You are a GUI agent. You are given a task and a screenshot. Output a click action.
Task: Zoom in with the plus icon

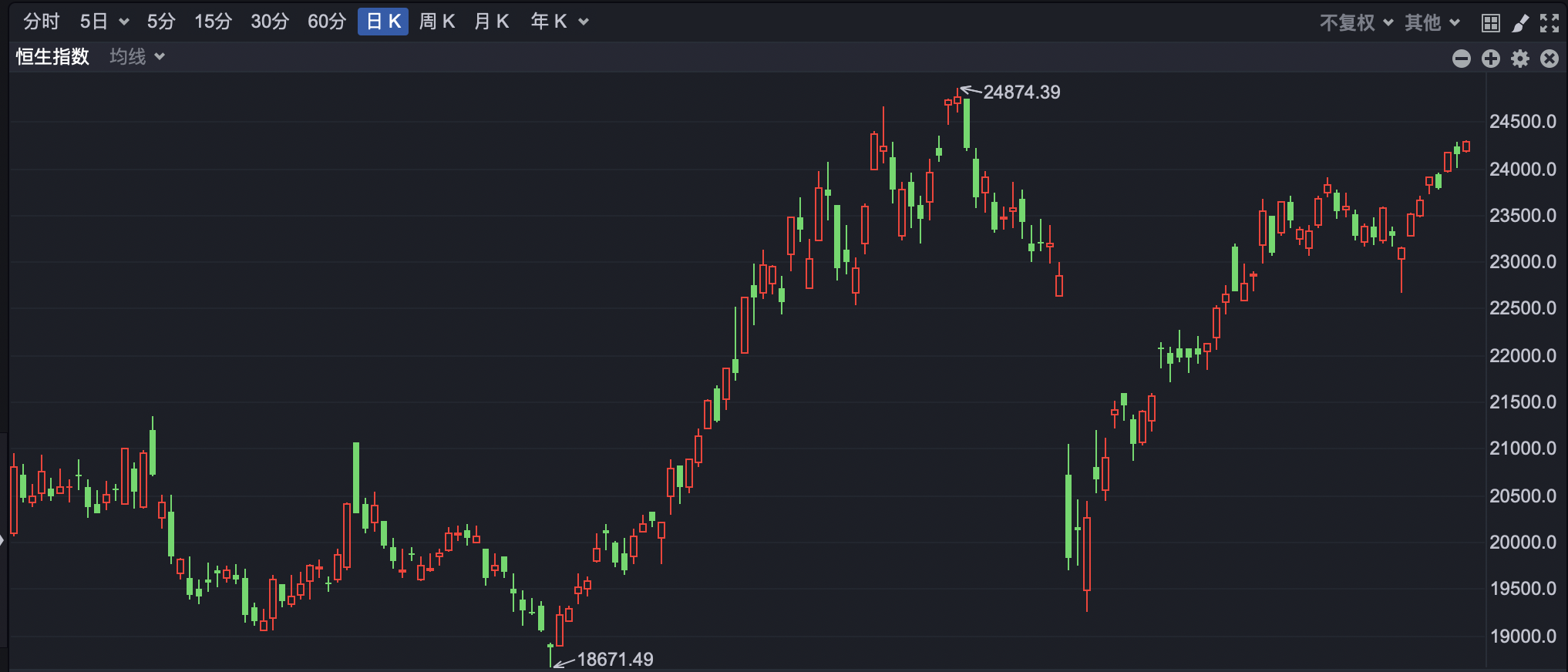coord(1491,59)
